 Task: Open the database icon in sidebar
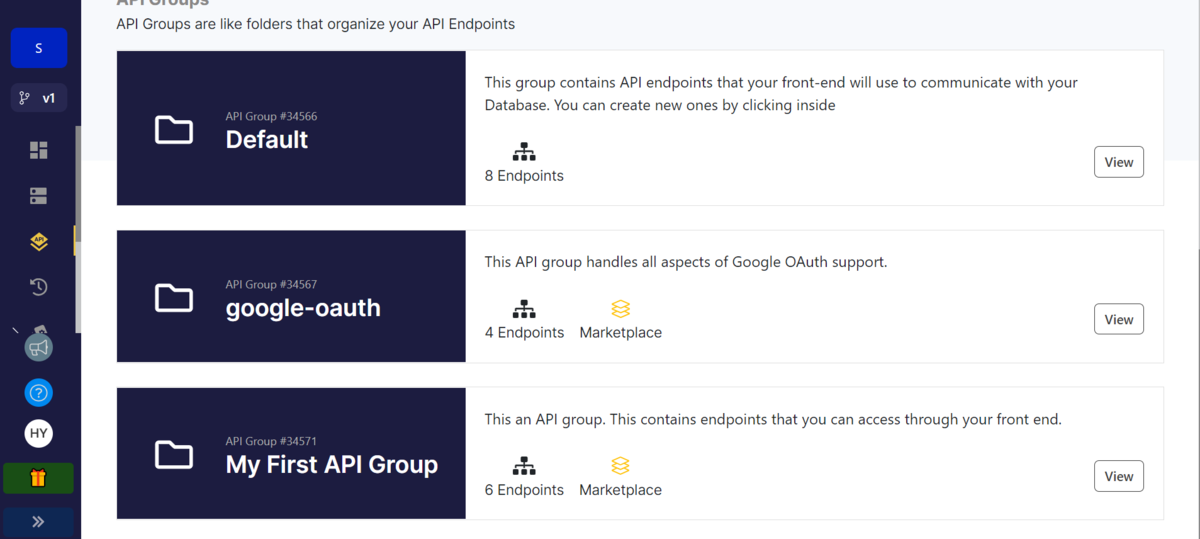coord(39,196)
